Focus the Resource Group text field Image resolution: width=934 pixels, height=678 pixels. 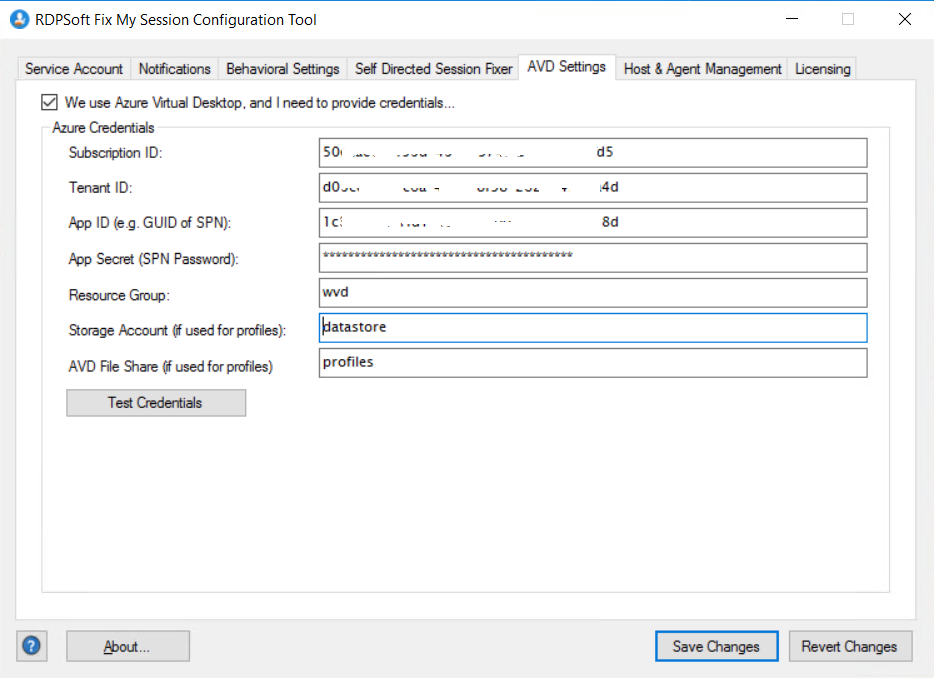(592, 292)
